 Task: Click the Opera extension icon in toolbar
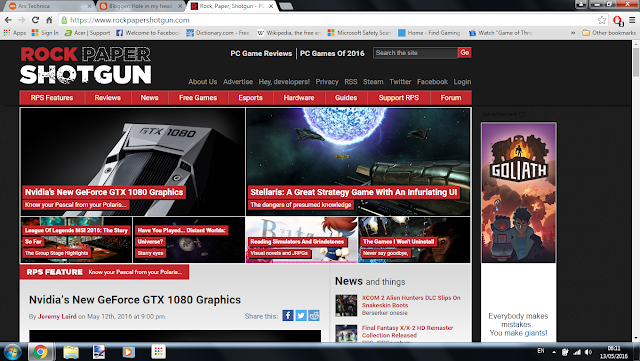[618, 20]
